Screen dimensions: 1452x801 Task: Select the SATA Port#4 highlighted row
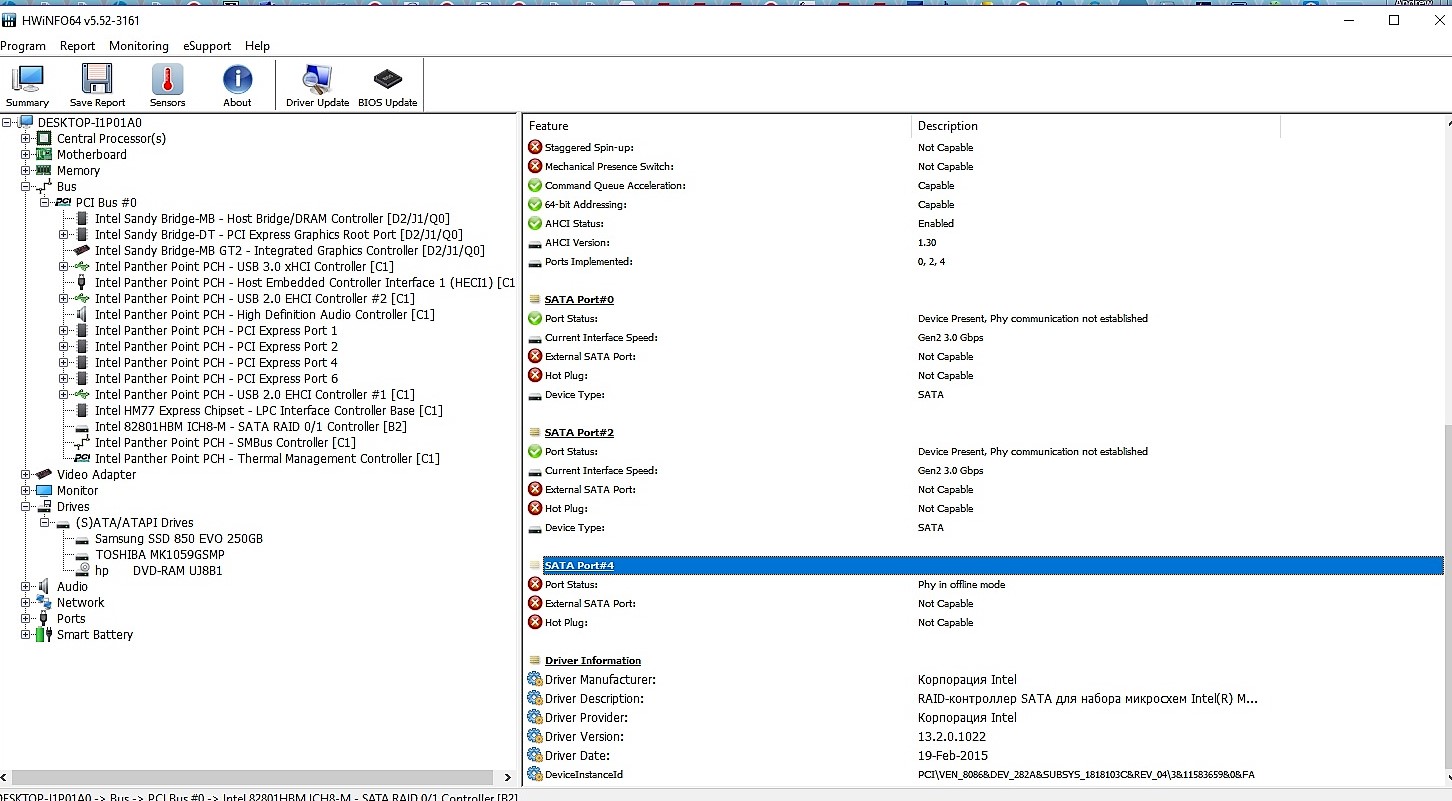coord(993,565)
